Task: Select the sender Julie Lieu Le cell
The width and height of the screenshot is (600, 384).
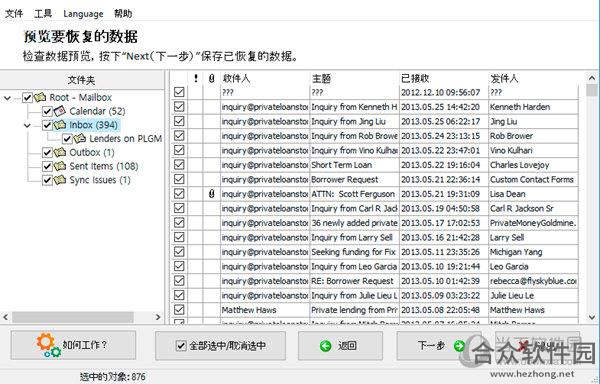Action: click(533, 295)
